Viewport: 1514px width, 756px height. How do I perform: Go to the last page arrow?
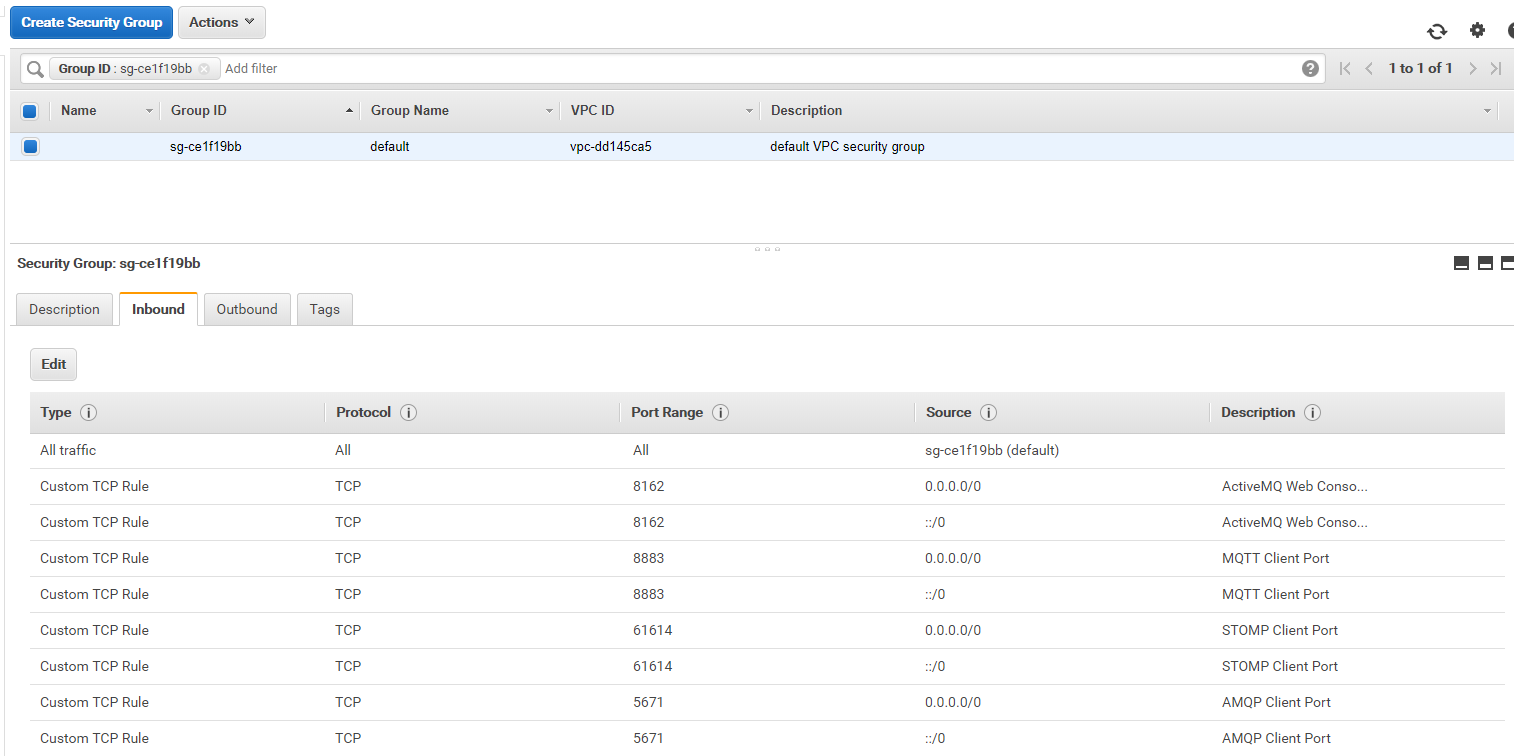click(1496, 68)
